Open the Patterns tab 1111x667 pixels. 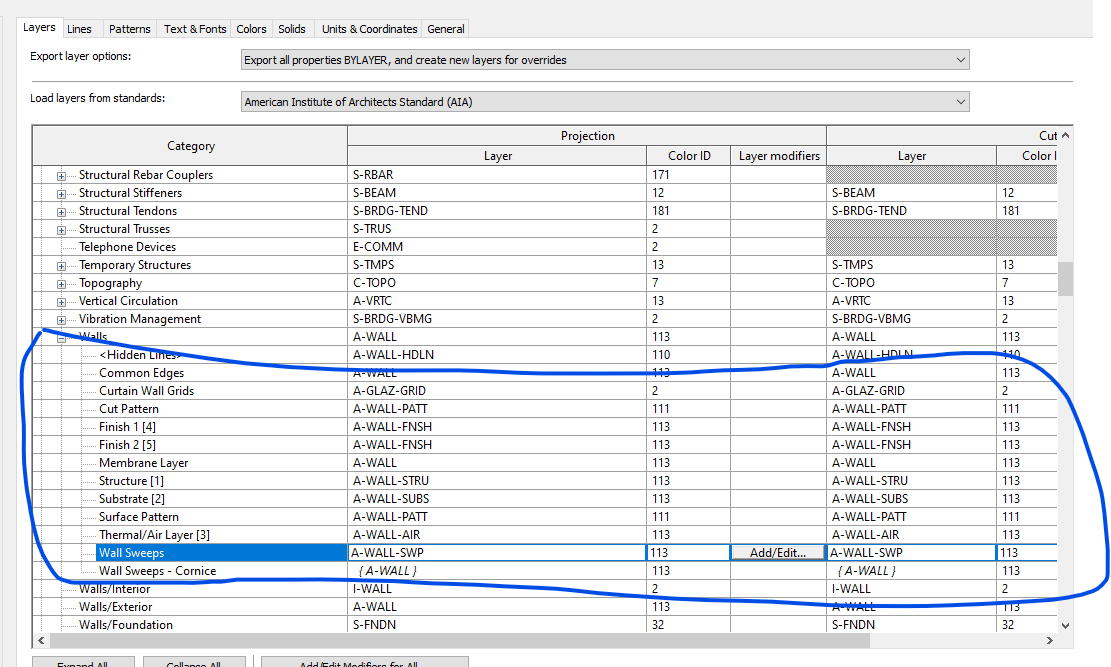click(x=130, y=29)
